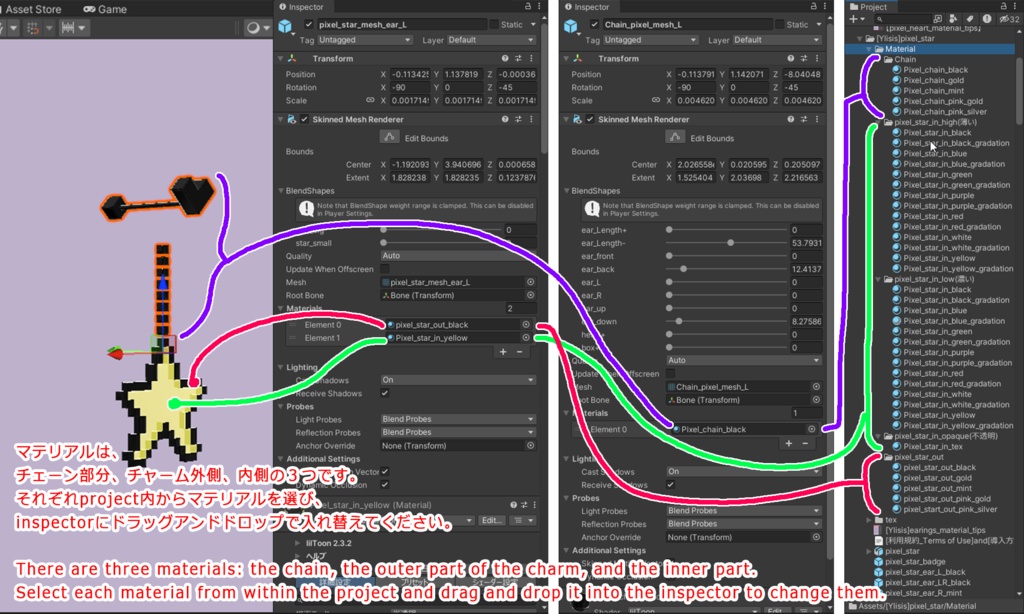This screenshot has height=614, width=1024.
Task: Open Skinned Mesh Renderer help in Chain_pixel_mesh_L Inspector
Action: coord(790,119)
